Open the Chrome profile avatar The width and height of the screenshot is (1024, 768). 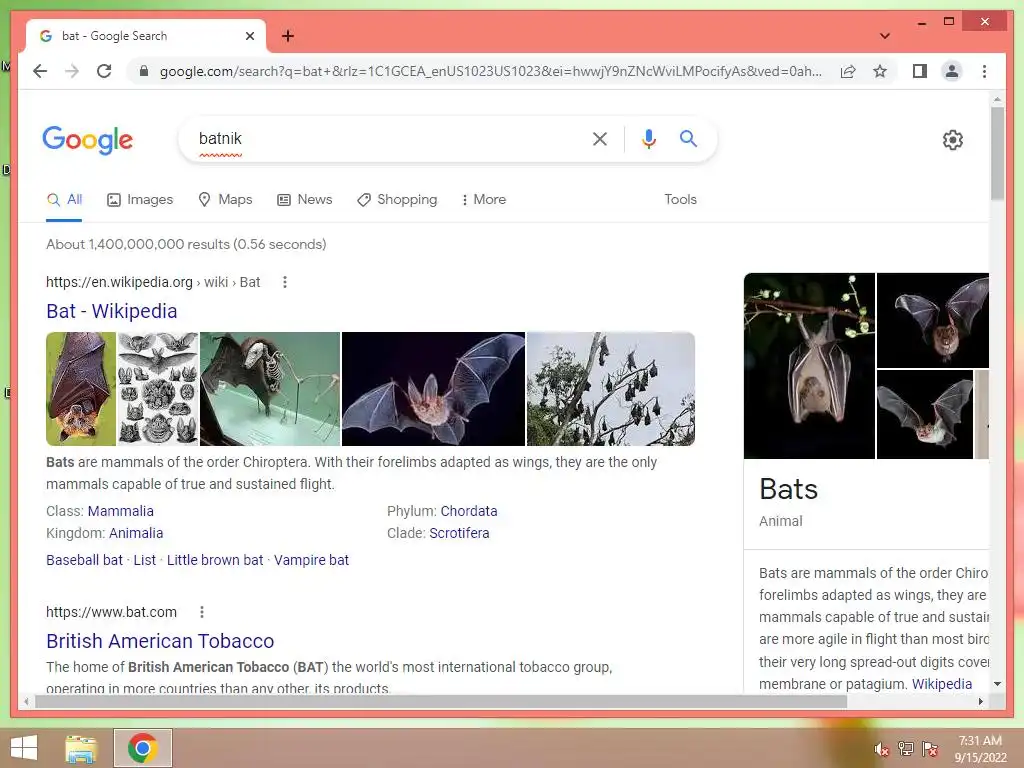click(952, 71)
